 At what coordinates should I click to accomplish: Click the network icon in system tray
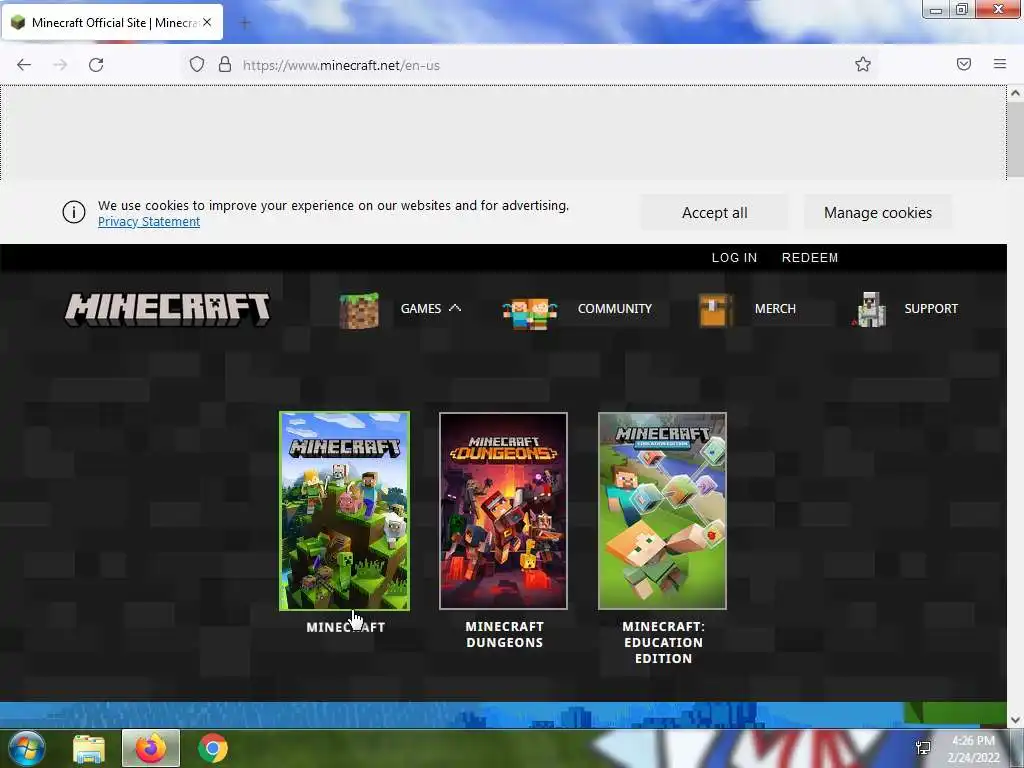coord(923,748)
